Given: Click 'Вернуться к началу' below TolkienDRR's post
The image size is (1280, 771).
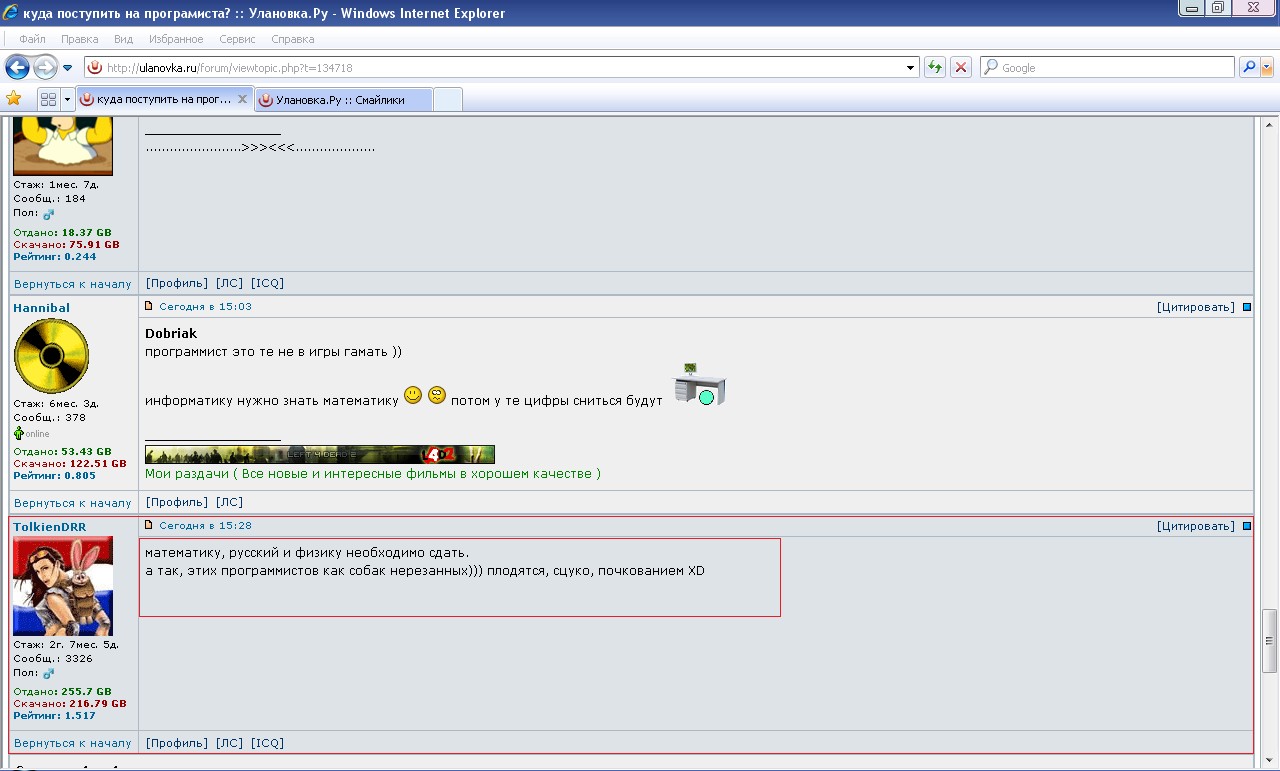Looking at the screenshot, I should (73, 744).
